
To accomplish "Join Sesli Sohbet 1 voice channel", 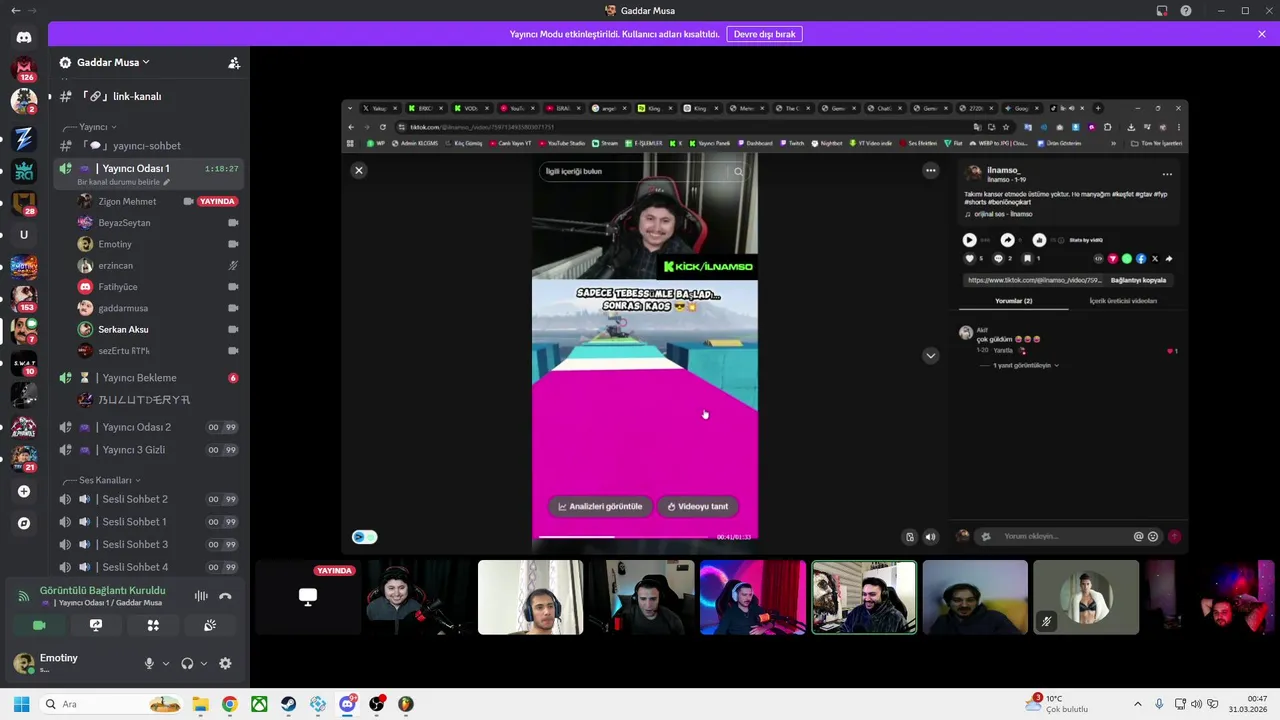I will coord(150,522).
